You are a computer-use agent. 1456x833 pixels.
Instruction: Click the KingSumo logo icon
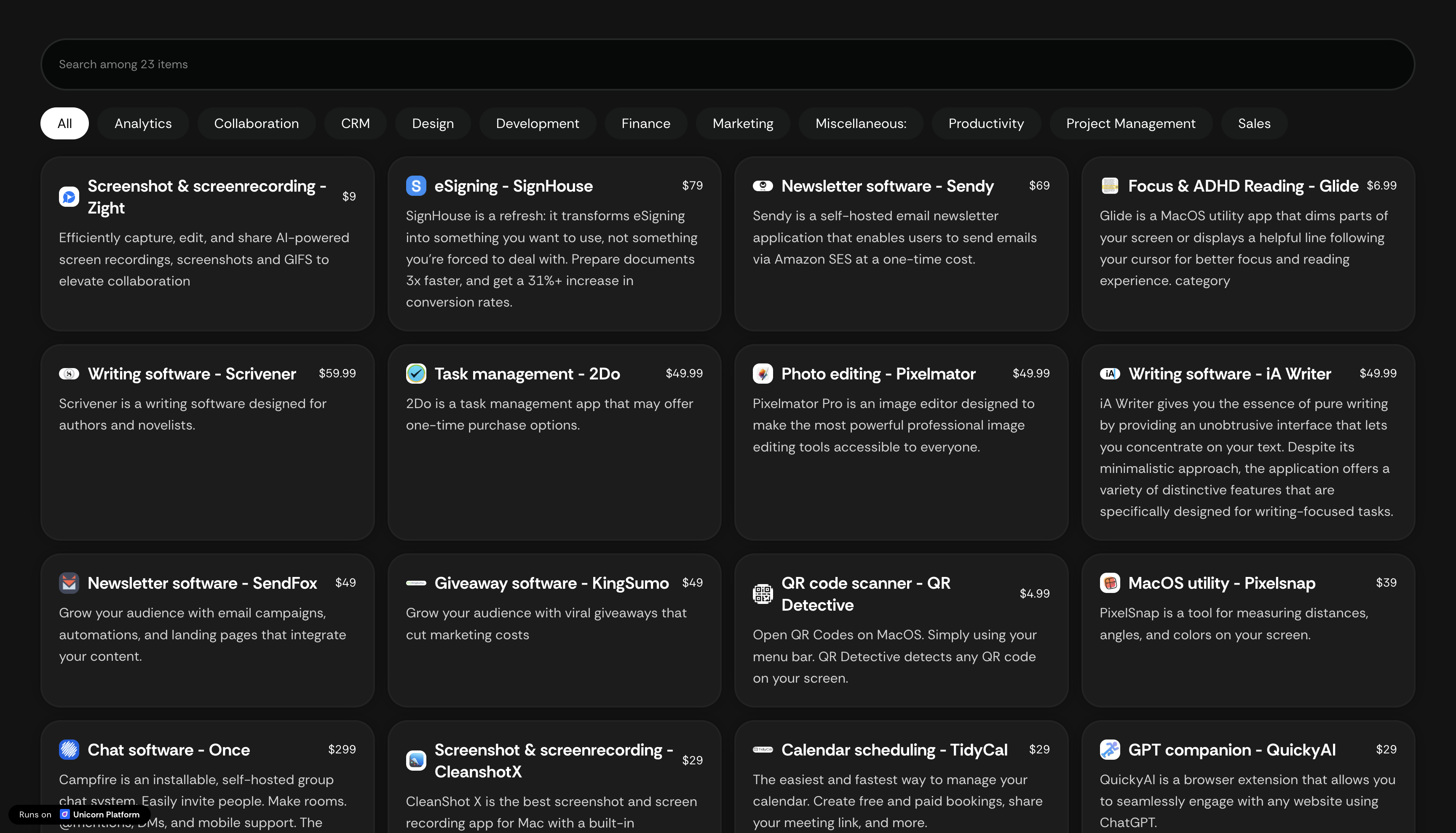(416, 583)
